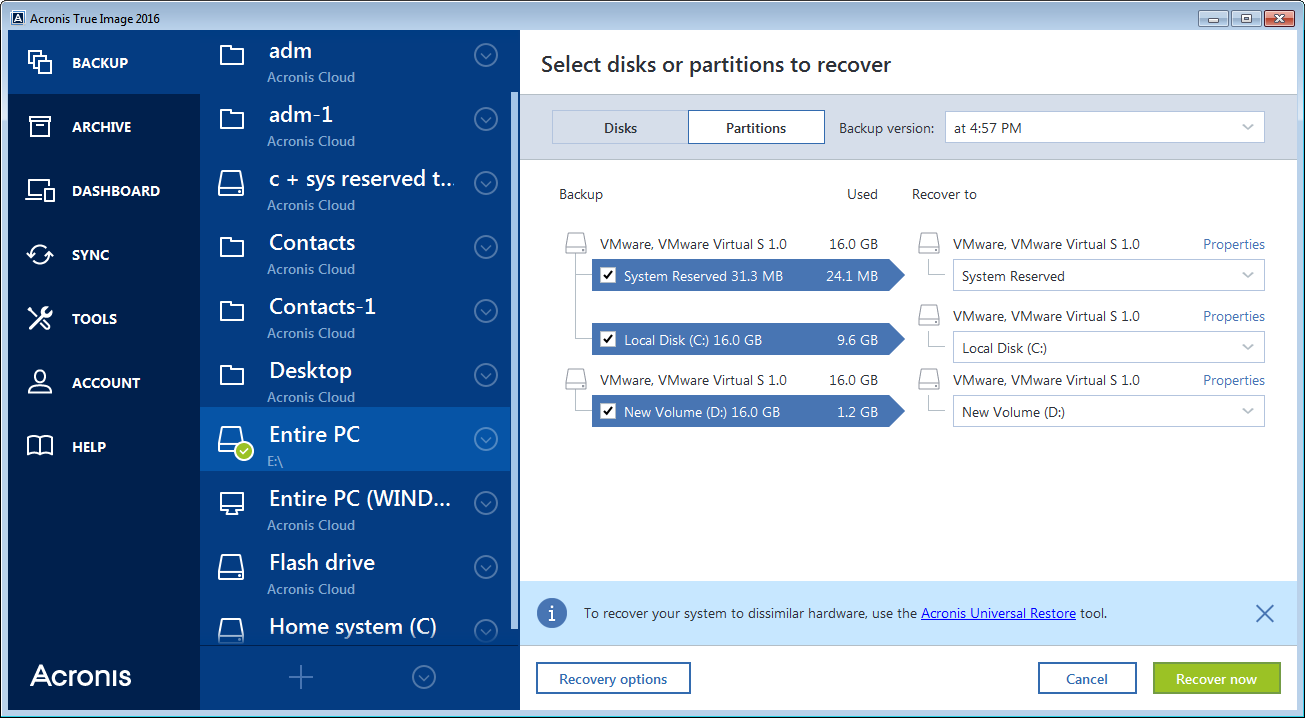Open Tools via wrench icon
The height and width of the screenshot is (718, 1305).
tap(40, 319)
